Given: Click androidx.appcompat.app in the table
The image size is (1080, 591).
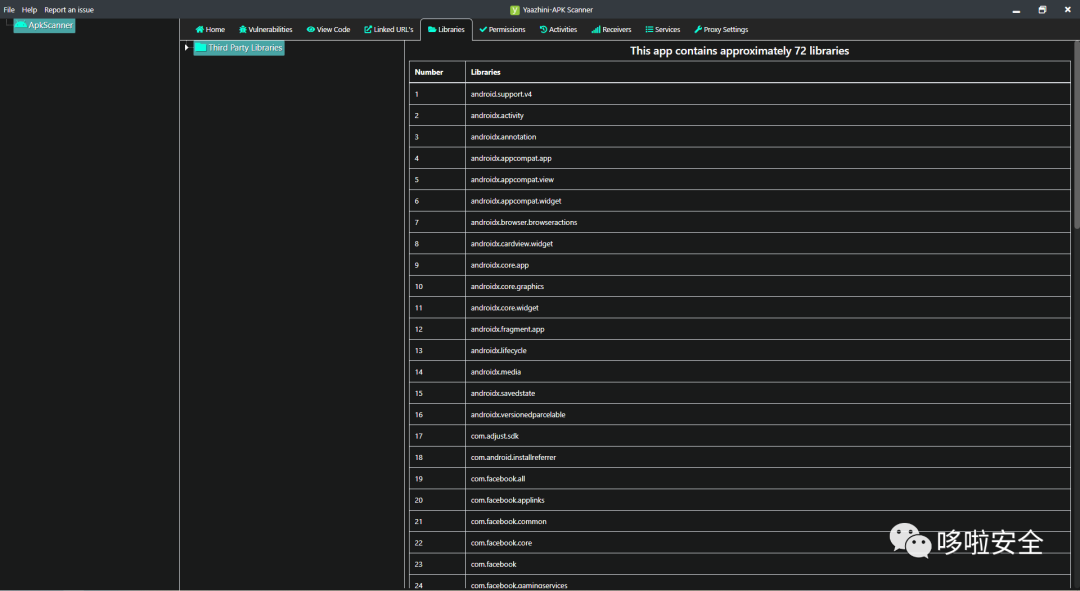Looking at the screenshot, I should pos(511,158).
